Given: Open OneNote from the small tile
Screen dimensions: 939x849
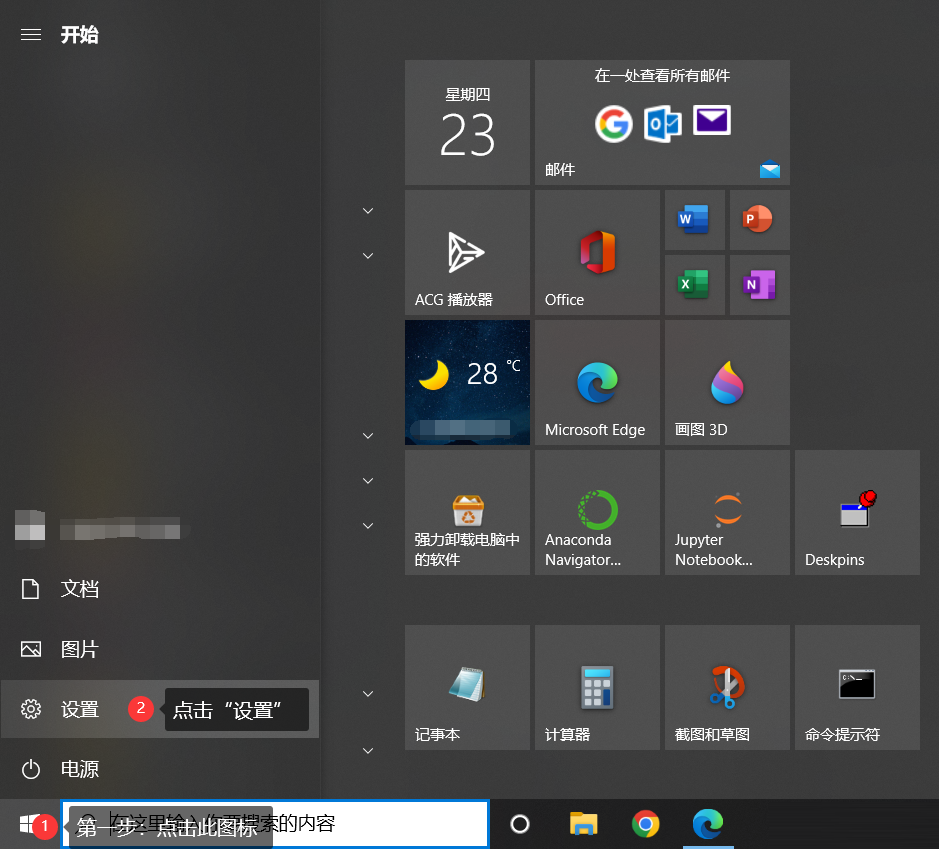Looking at the screenshot, I should click(759, 285).
